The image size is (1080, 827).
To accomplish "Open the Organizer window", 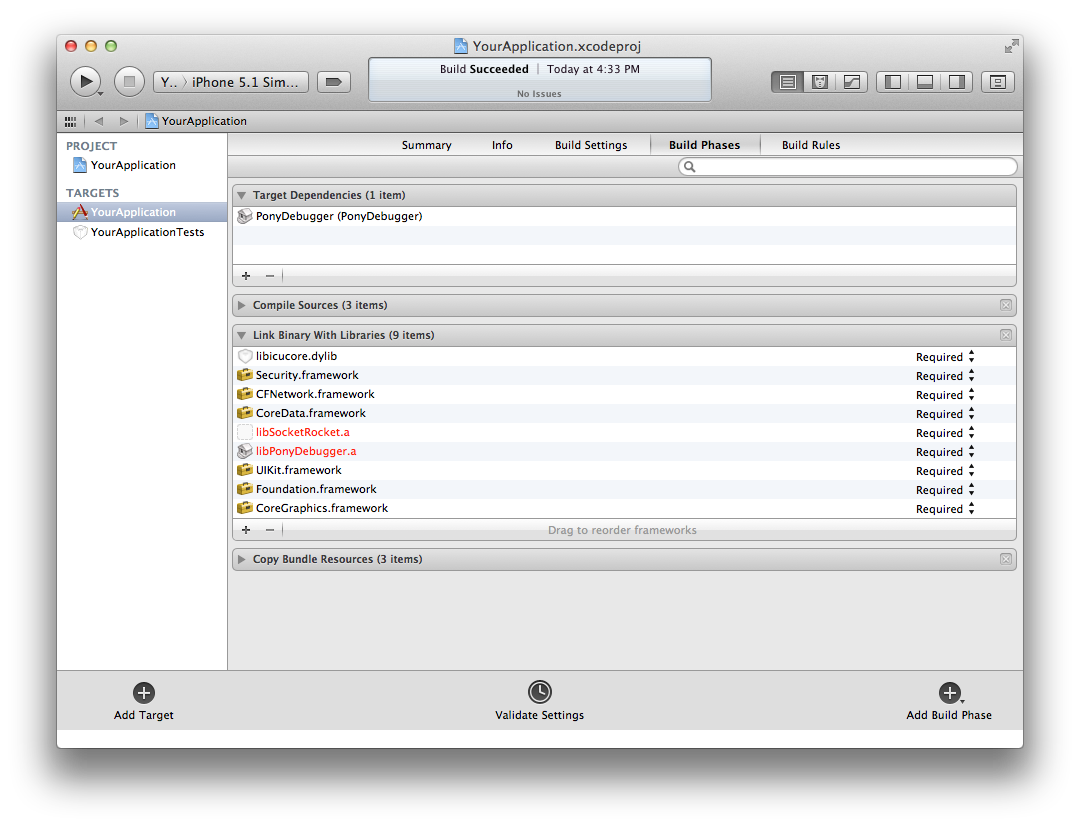I will pos(997,82).
